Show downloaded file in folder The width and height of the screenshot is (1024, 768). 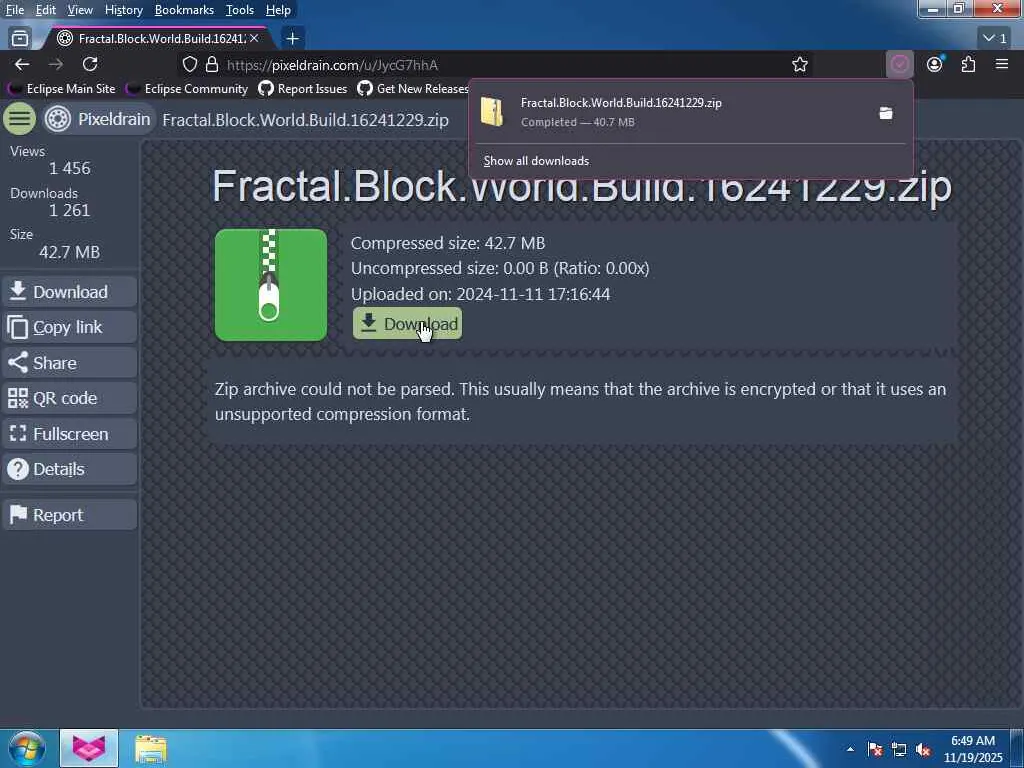pyautogui.click(x=886, y=113)
